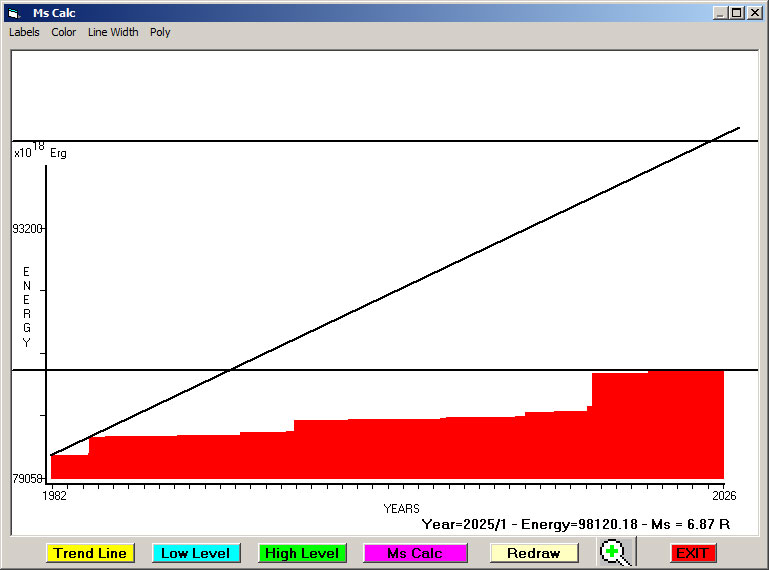769x570 pixels.
Task: Click the red energy area in chart
Action: pos(400,450)
